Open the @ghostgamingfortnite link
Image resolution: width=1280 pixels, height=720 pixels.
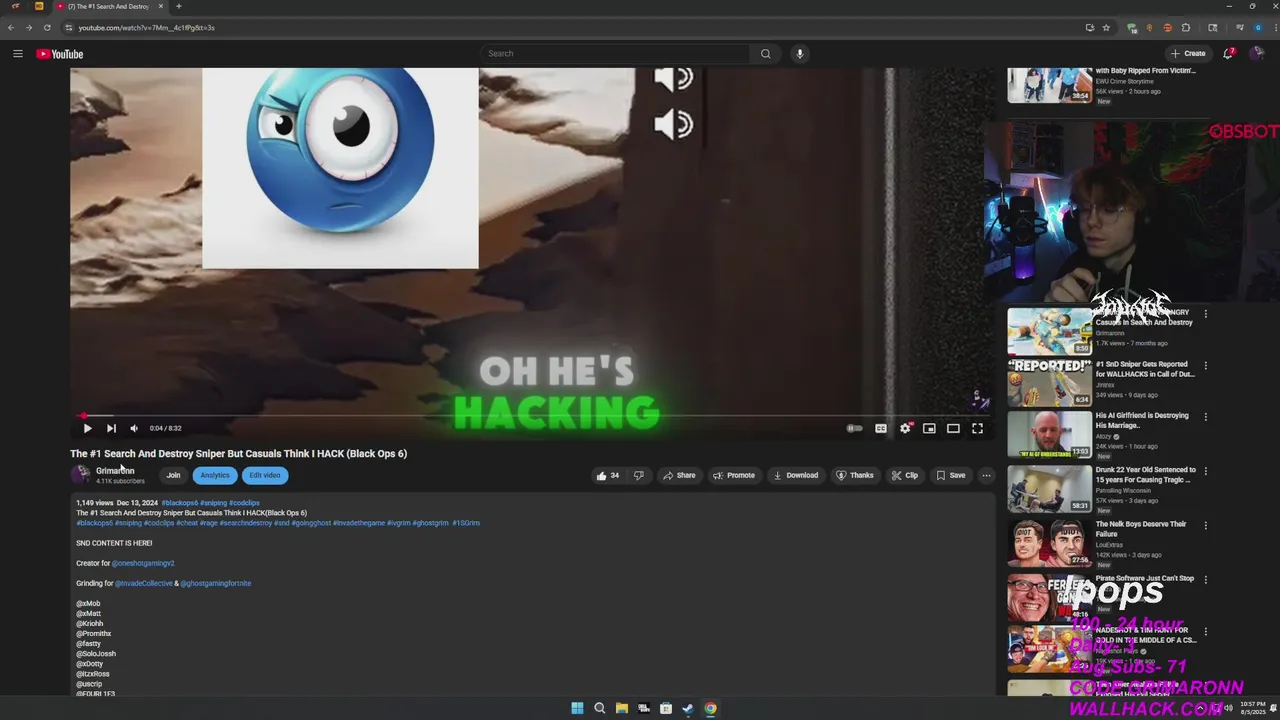(x=216, y=583)
